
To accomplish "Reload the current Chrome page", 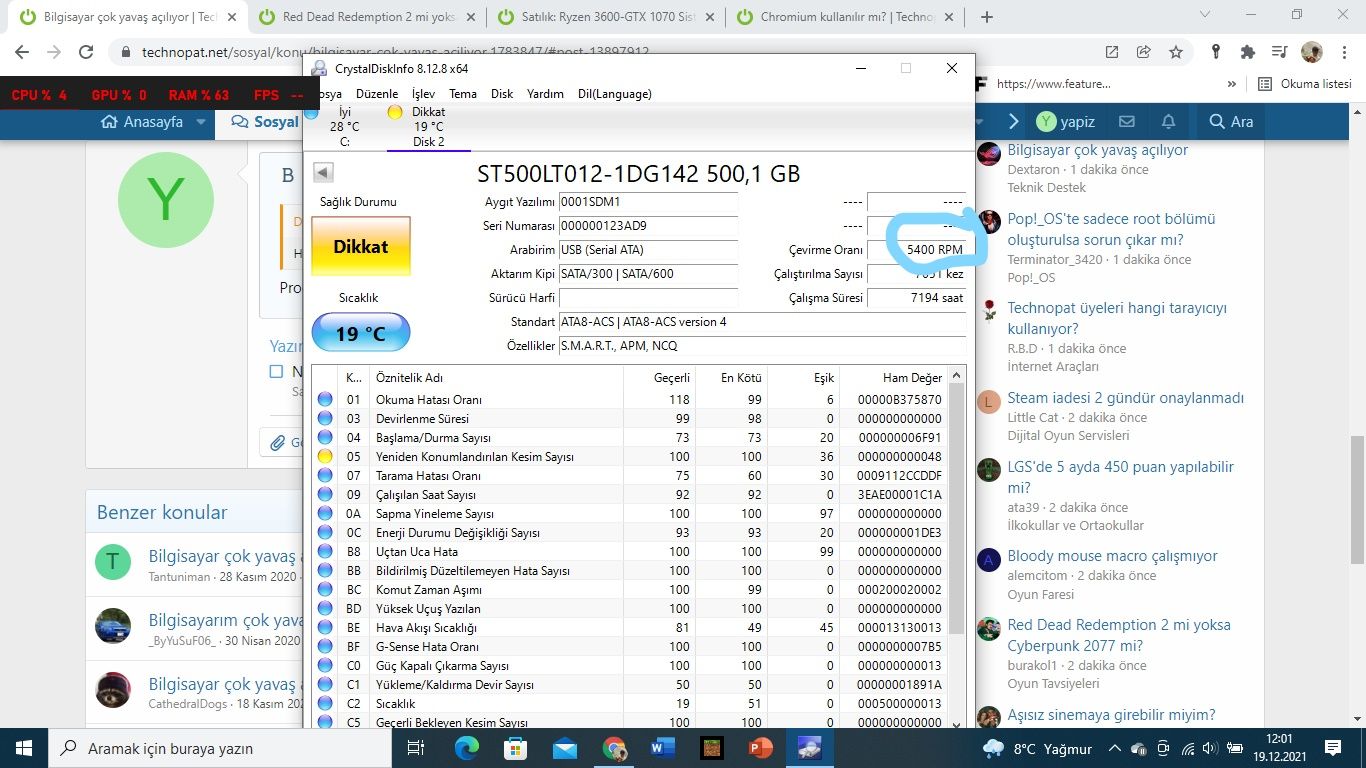I will pyautogui.click(x=86, y=52).
